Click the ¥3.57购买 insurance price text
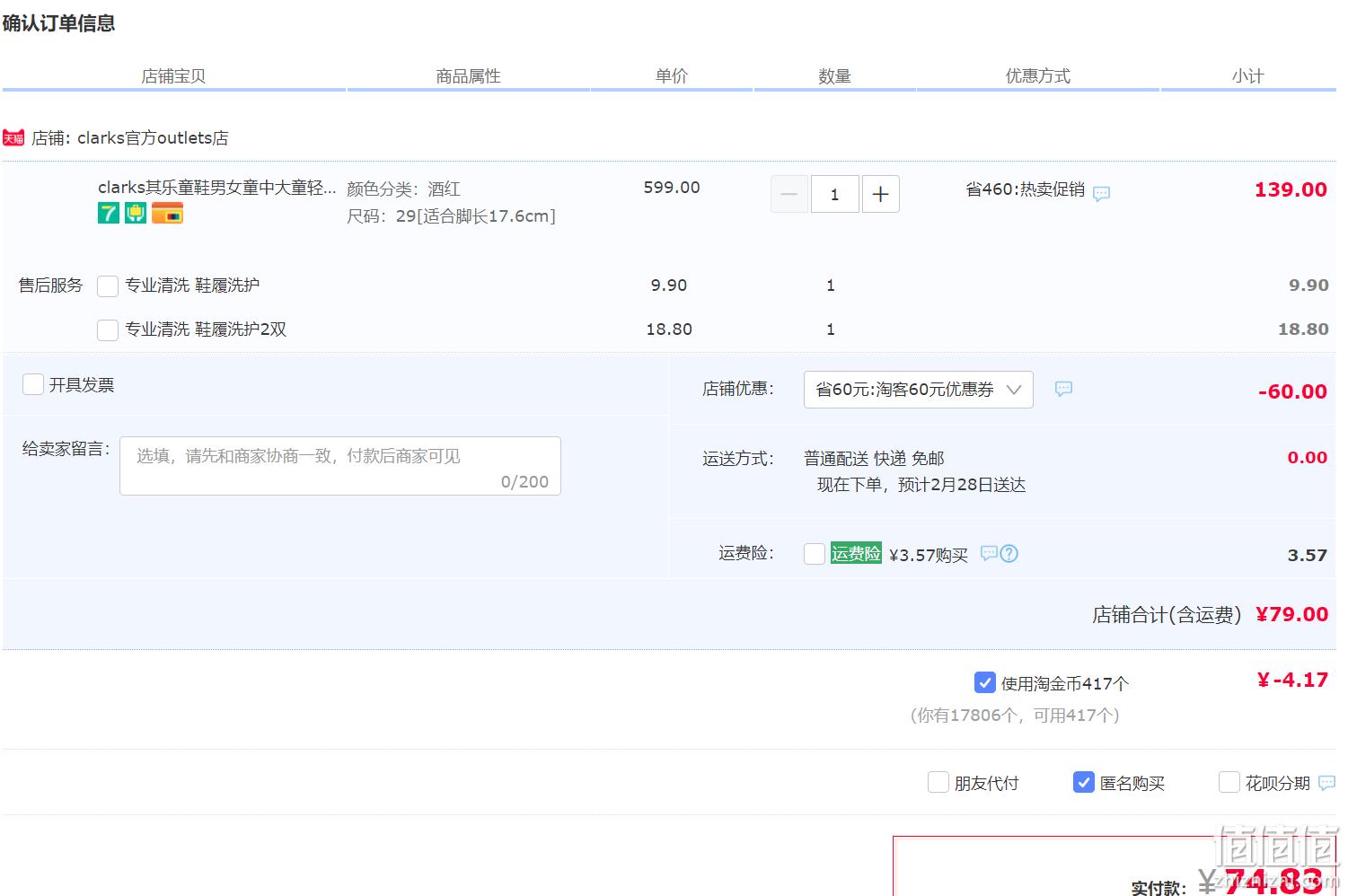Screen dimensions: 1348x896 [929, 555]
